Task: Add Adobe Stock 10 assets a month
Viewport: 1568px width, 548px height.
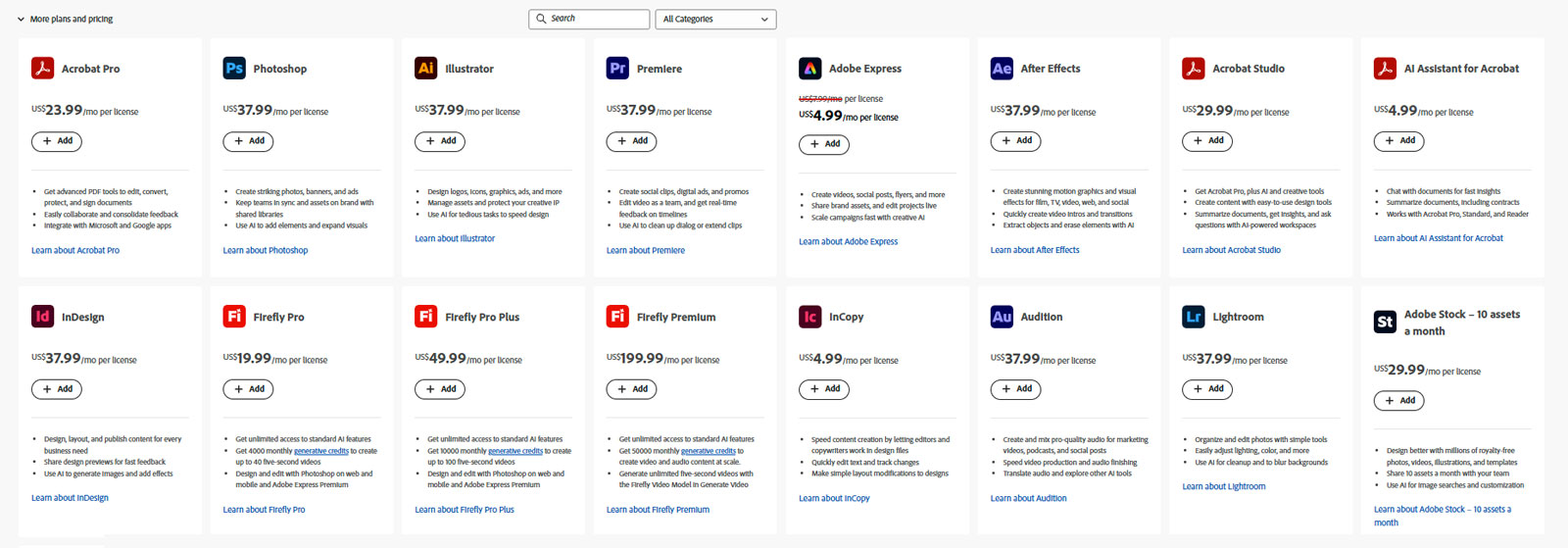Action: click(x=1399, y=401)
